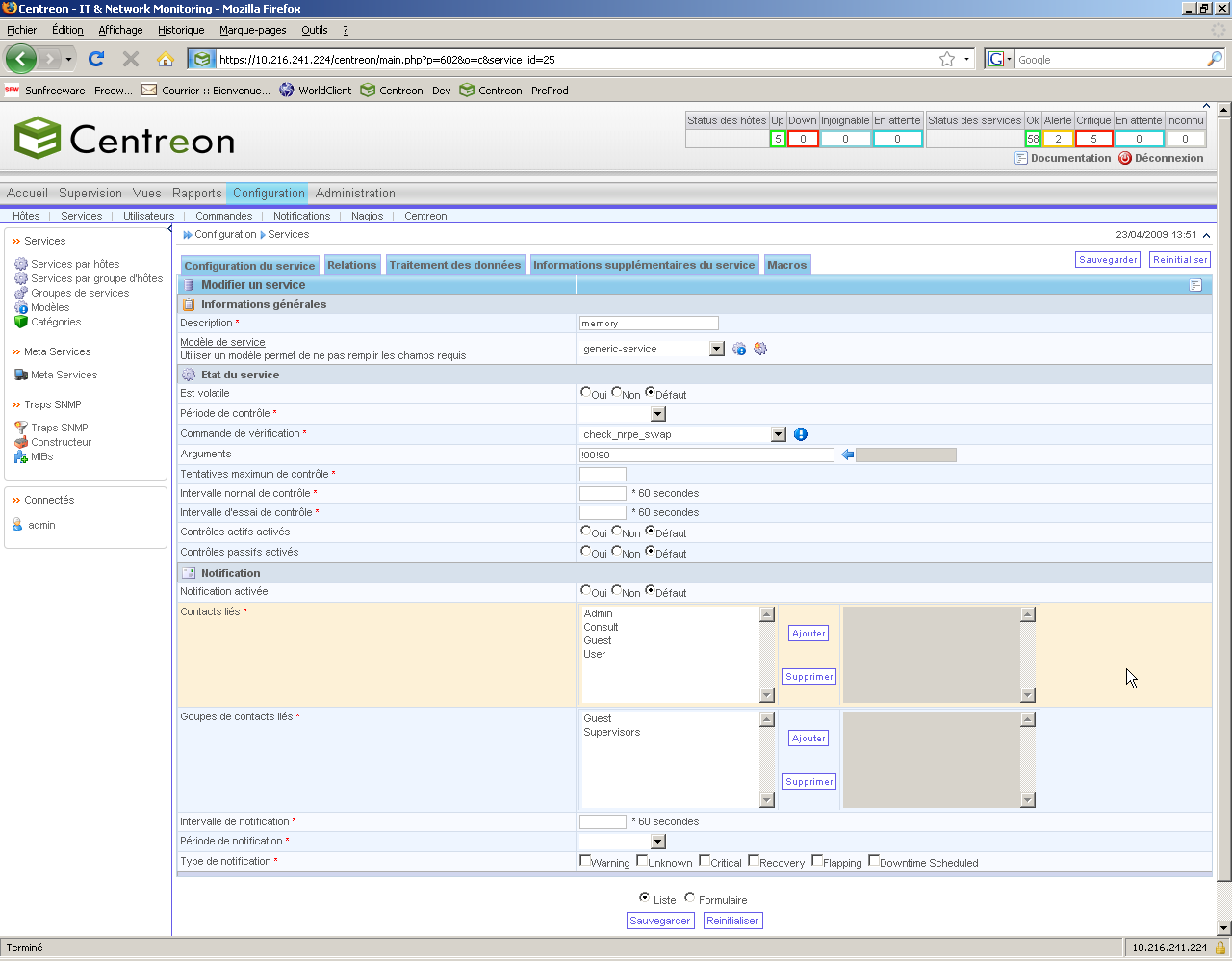Select Oui for Est volatile
Screen dimensions: 1232x961
[586, 392]
